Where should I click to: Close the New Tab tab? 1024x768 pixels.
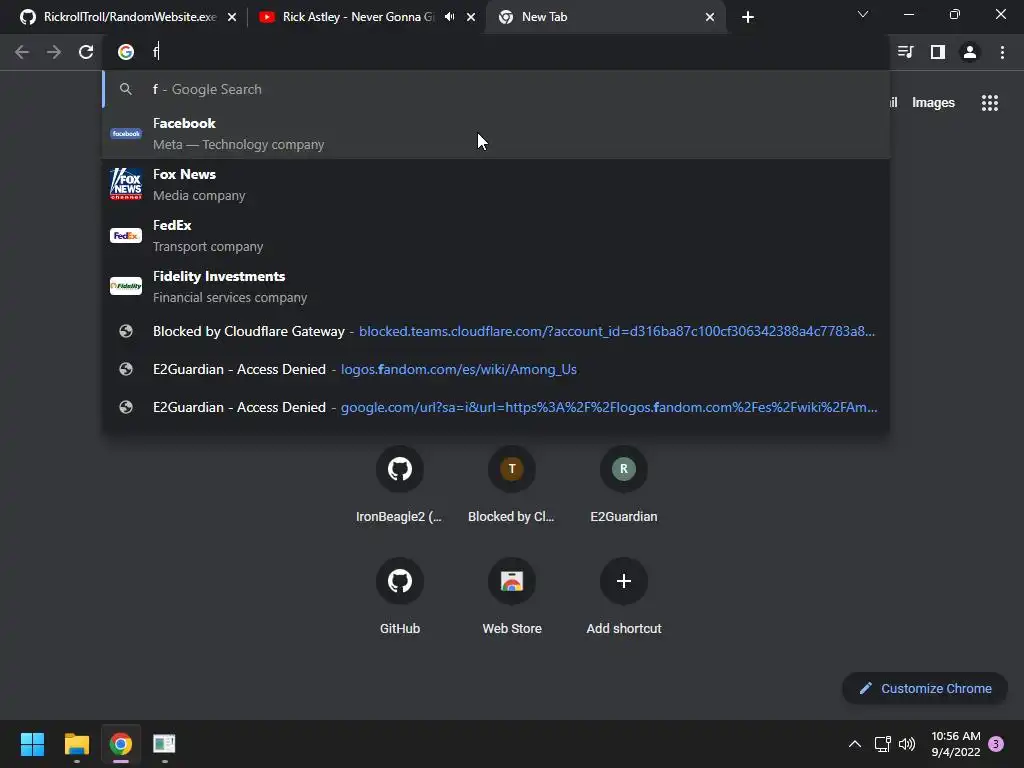(710, 17)
